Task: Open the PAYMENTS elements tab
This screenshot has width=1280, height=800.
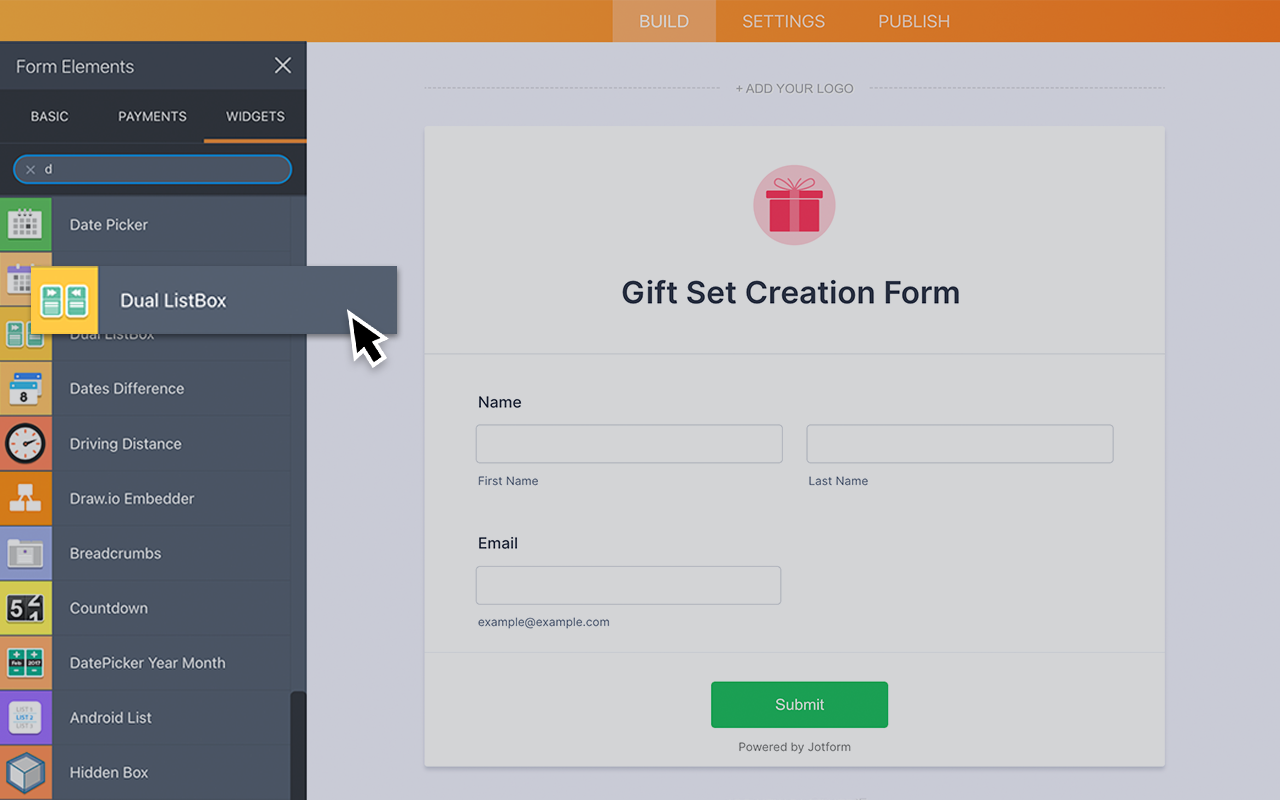Action: click(x=152, y=116)
